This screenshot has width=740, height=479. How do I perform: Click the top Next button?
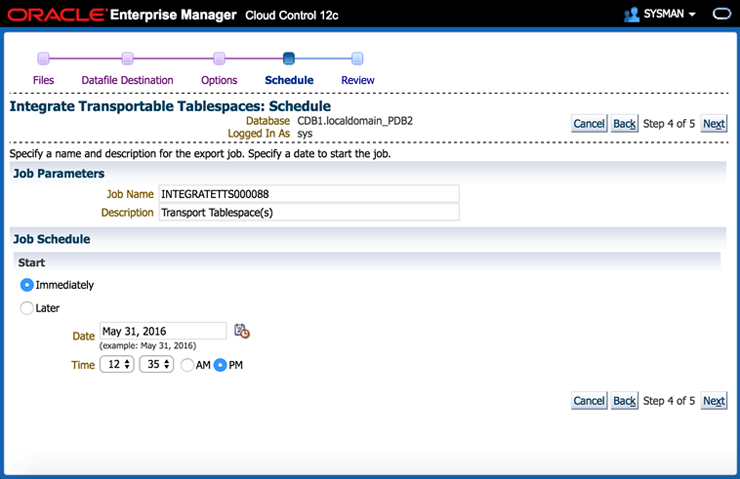(x=714, y=124)
